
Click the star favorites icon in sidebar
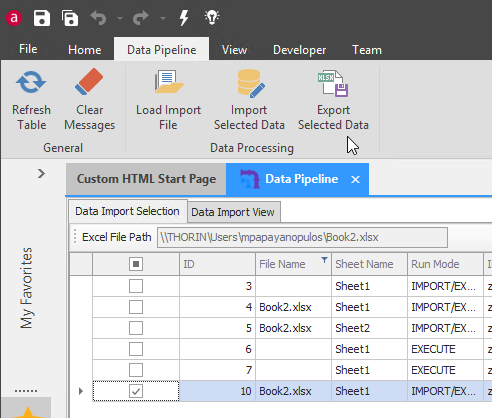point(28,413)
